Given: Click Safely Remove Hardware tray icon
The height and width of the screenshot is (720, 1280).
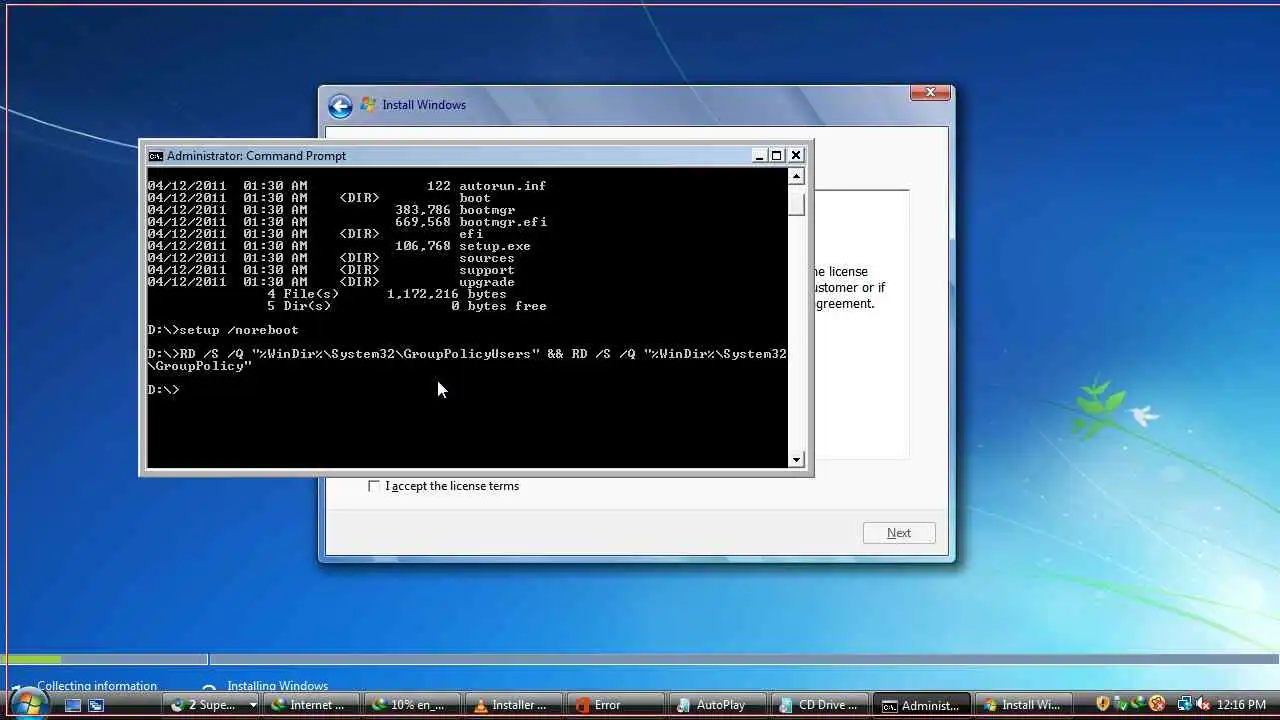Looking at the screenshot, I should [1121, 704].
